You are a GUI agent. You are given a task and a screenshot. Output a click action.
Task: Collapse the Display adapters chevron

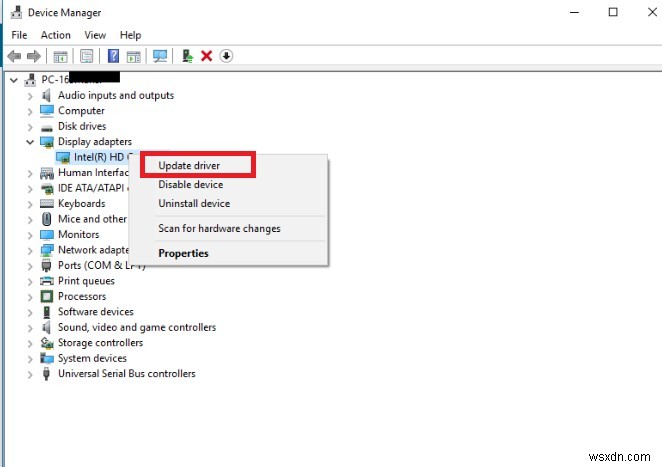click(x=30, y=142)
